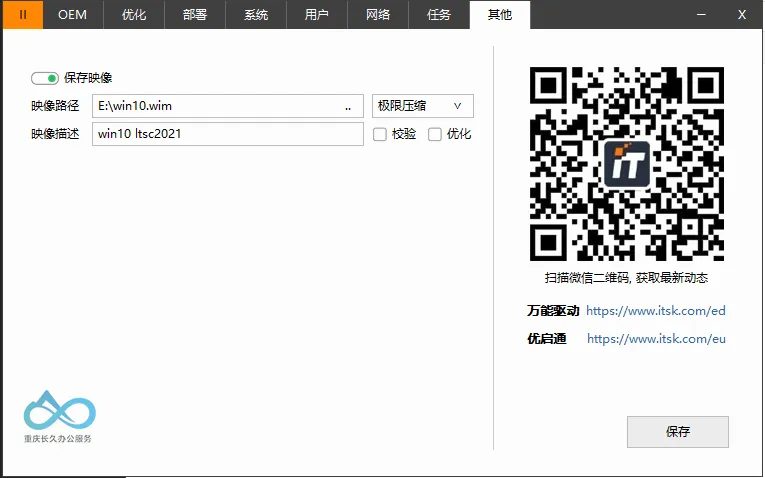Open the 部署 tab

tap(195, 15)
